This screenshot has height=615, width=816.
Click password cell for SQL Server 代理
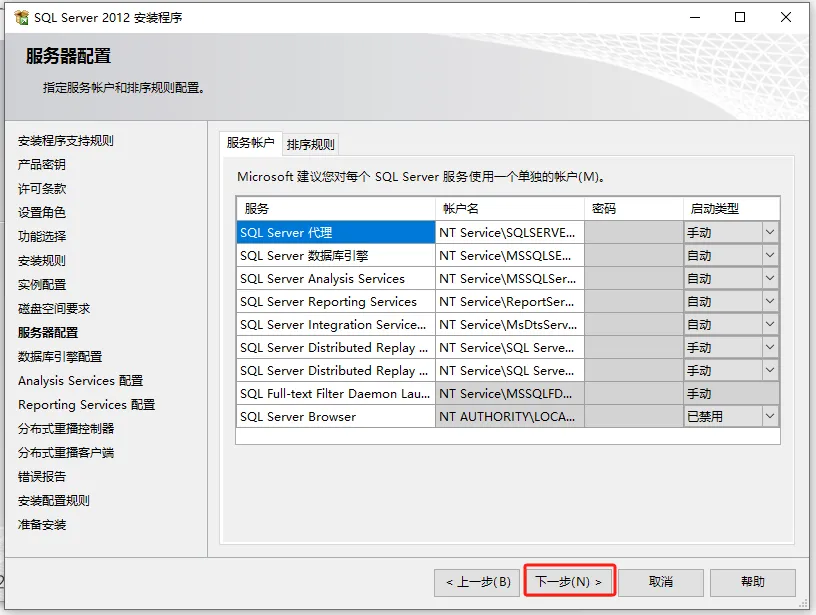(634, 232)
